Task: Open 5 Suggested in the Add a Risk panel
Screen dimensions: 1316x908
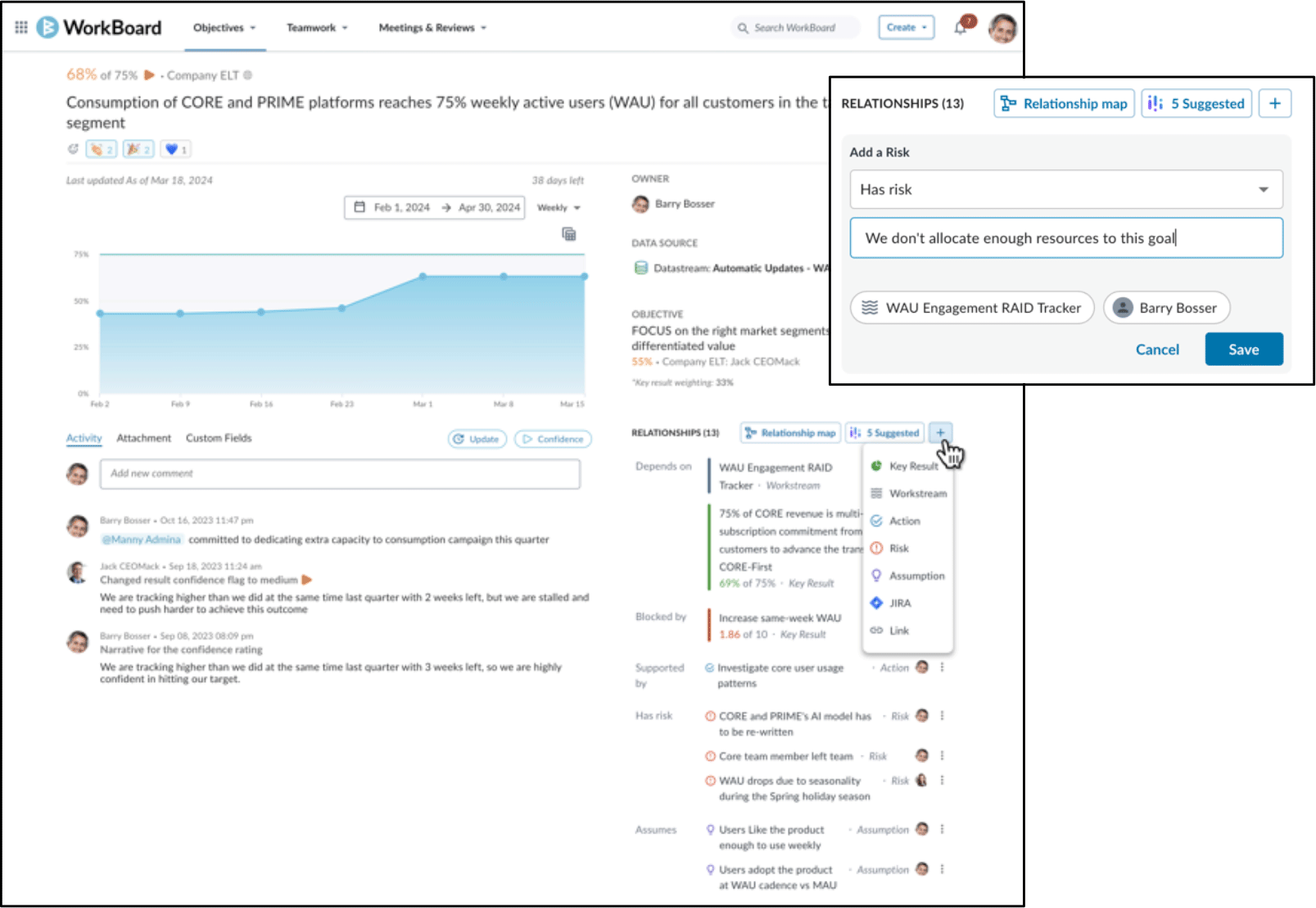Action: (x=1196, y=103)
